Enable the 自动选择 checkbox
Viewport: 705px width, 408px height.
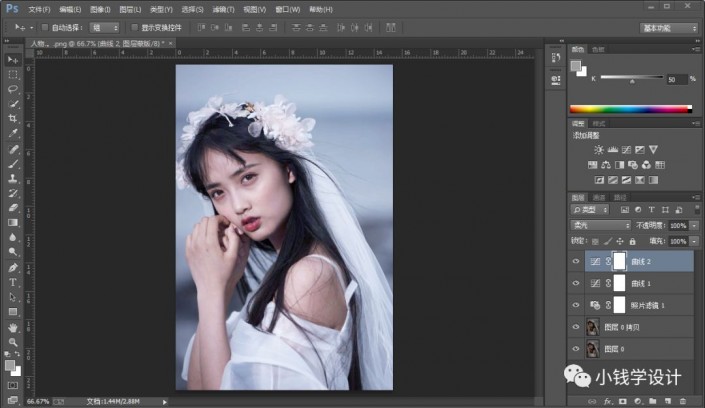(45, 27)
